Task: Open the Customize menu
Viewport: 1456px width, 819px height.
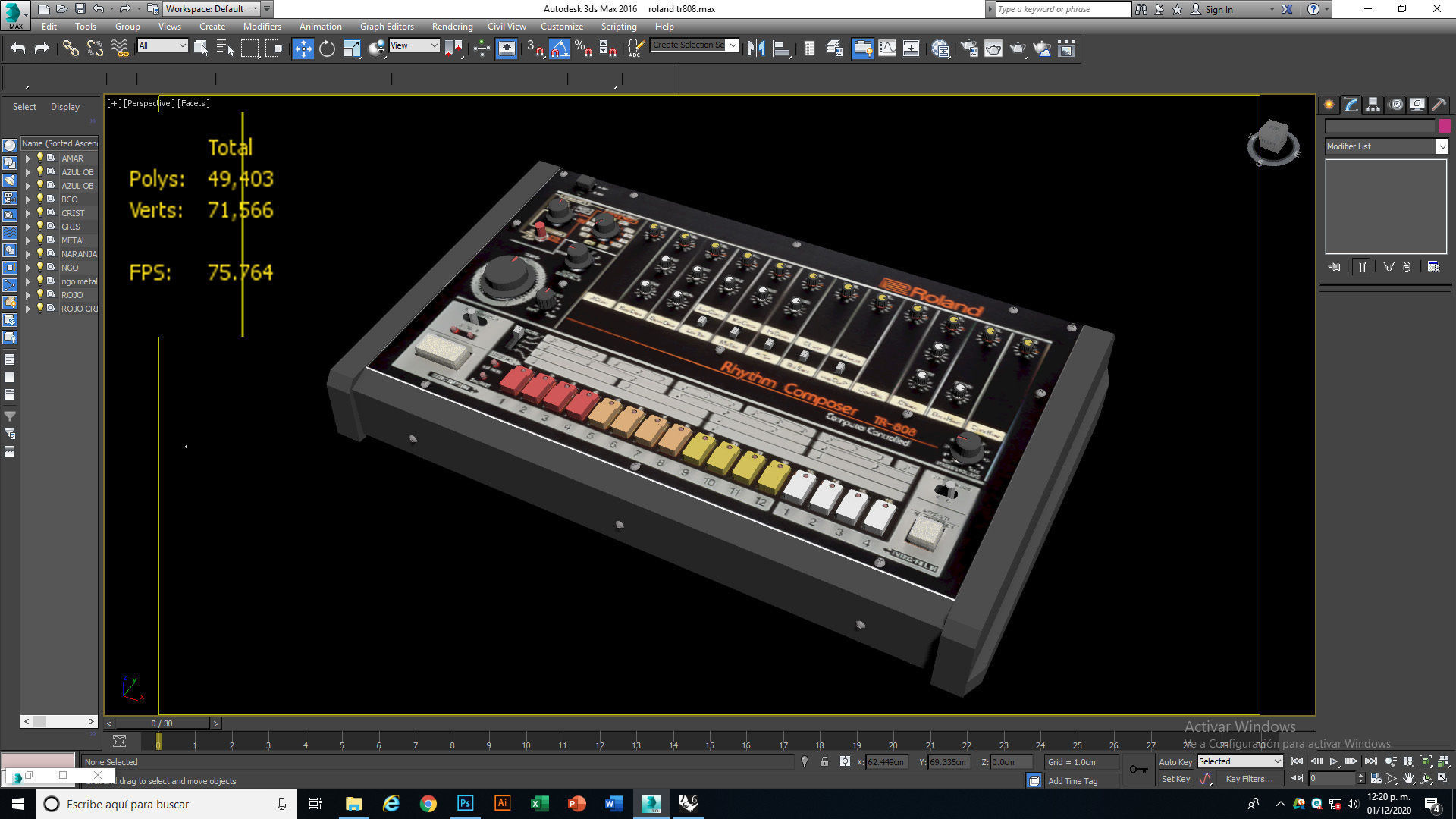Action: [x=561, y=26]
